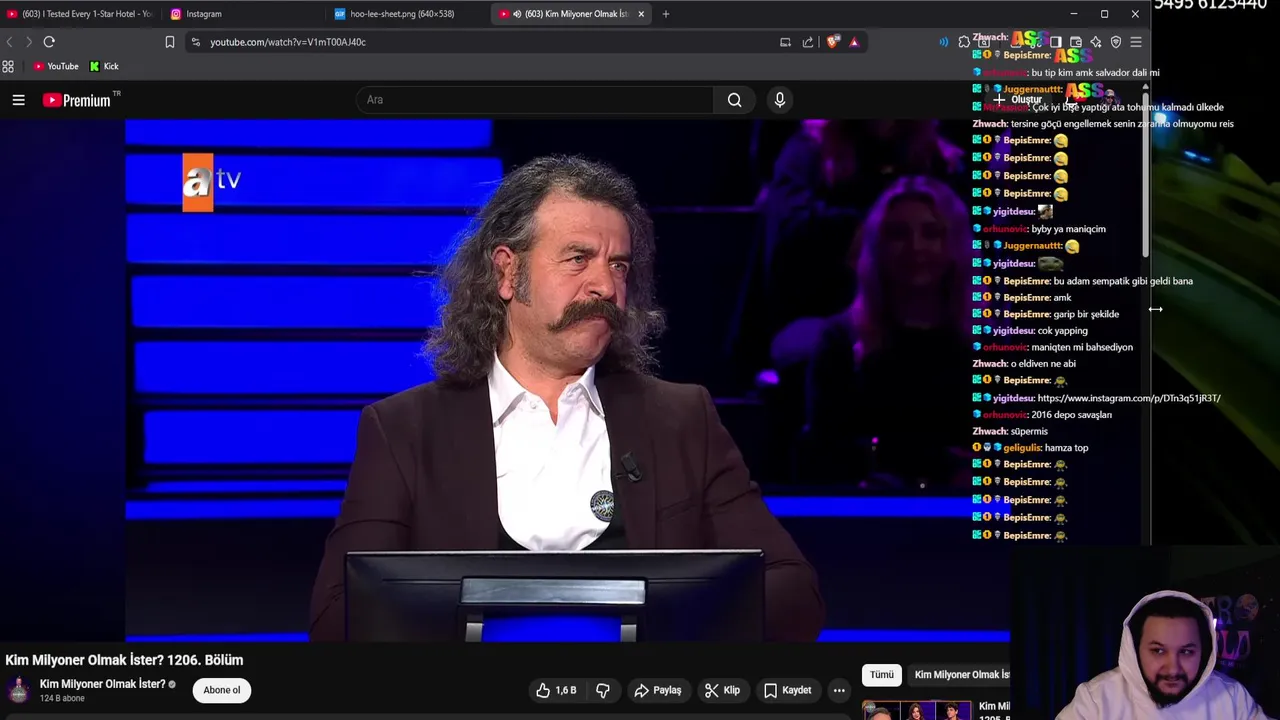
Task: Reload the page with the refresh icon
Action: [x=49, y=42]
